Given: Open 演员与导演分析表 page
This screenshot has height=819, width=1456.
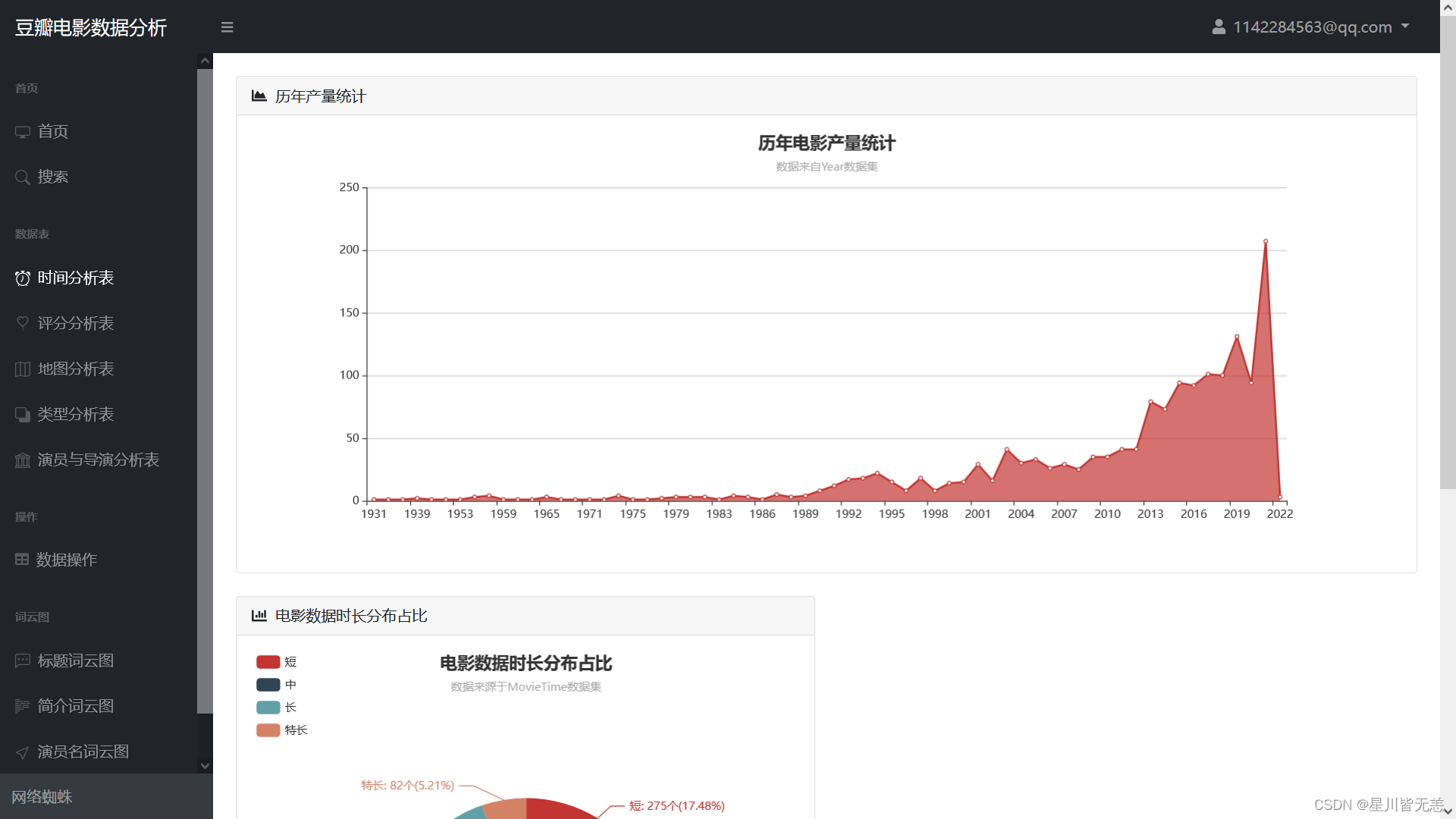Looking at the screenshot, I should click(x=99, y=460).
